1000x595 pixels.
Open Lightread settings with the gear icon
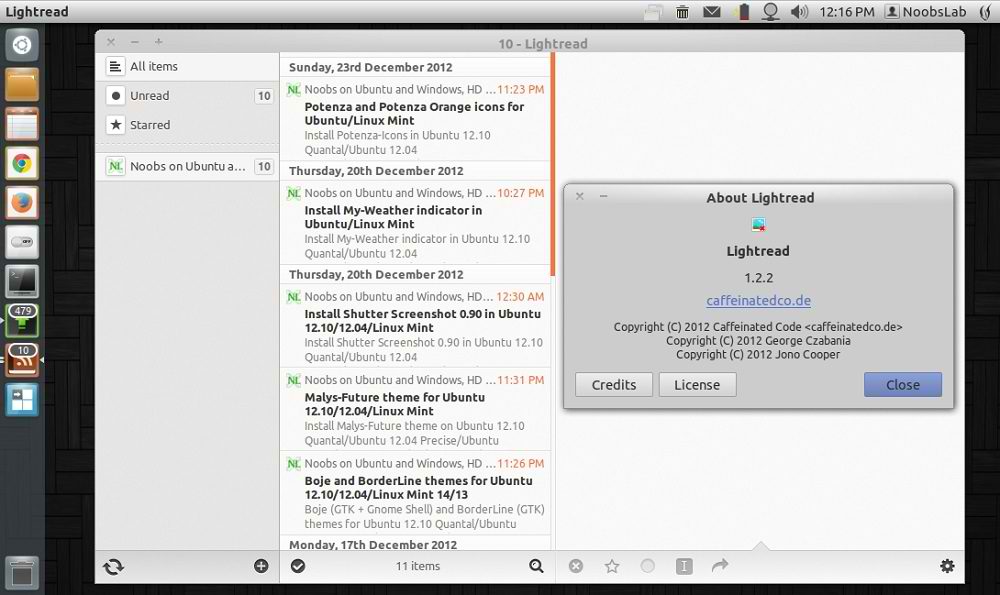click(x=947, y=566)
